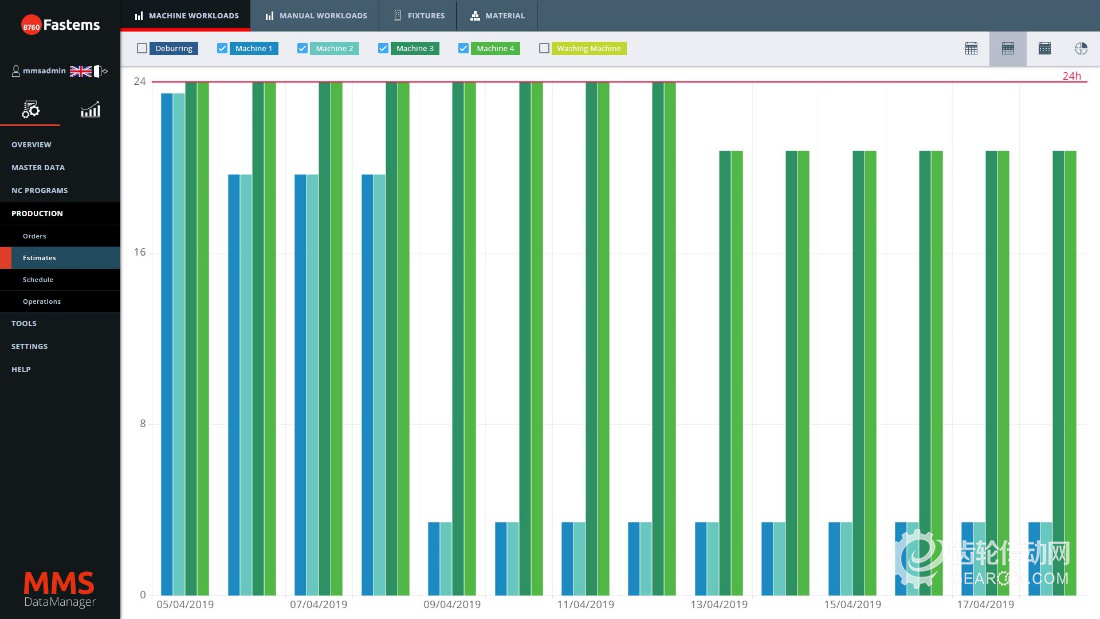Image resolution: width=1100 pixels, height=619 pixels.
Task: Open the Orders submenu item
Action: (35, 236)
